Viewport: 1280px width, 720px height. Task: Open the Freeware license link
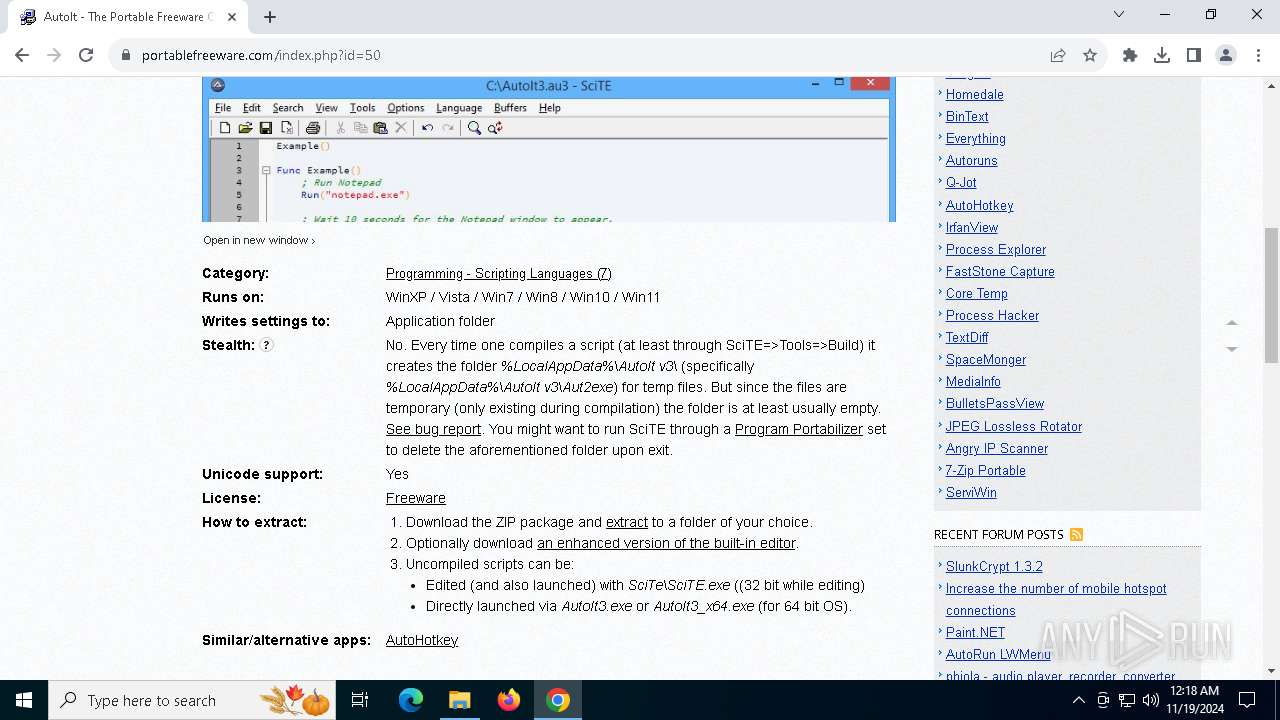tap(416, 498)
